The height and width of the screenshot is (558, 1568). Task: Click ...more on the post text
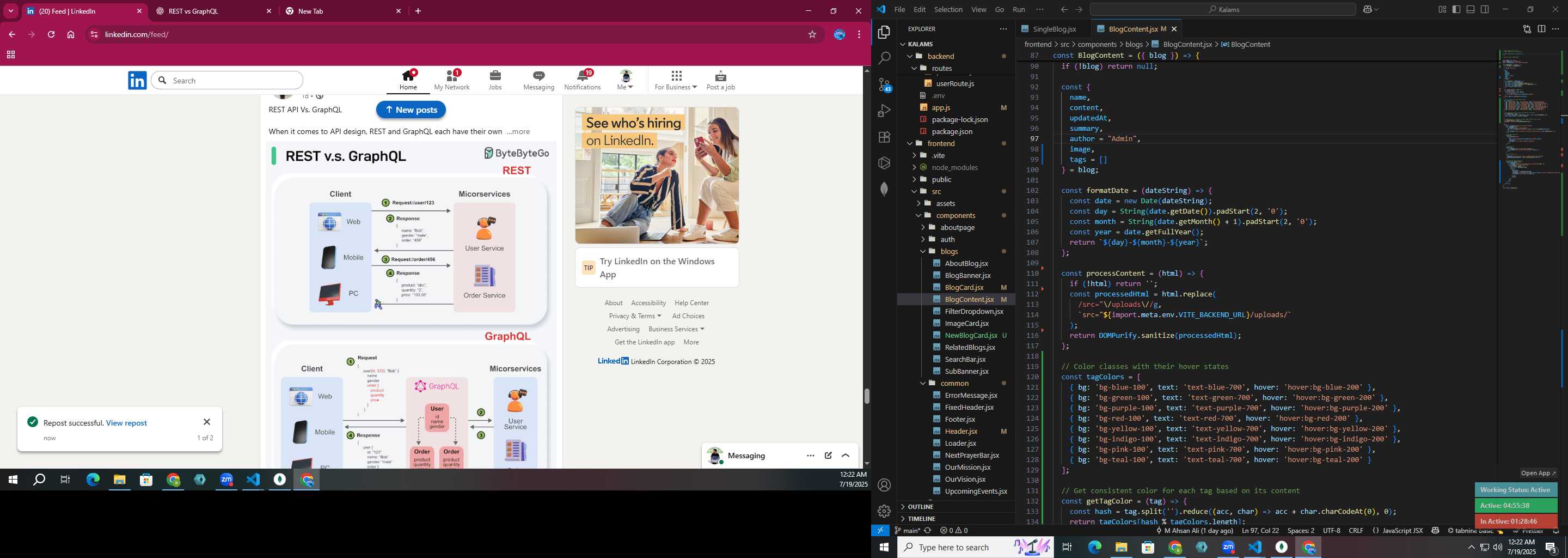pyautogui.click(x=518, y=131)
